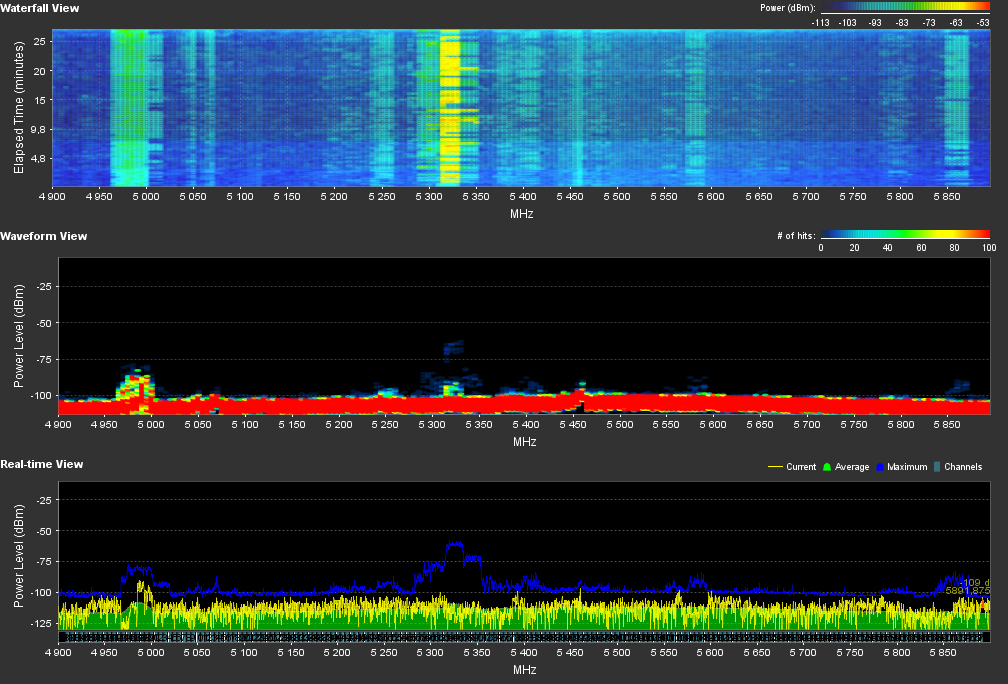This screenshot has height=684, width=1008.
Task: Click the channel strip below the Real-time graph
Action: tap(524, 637)
